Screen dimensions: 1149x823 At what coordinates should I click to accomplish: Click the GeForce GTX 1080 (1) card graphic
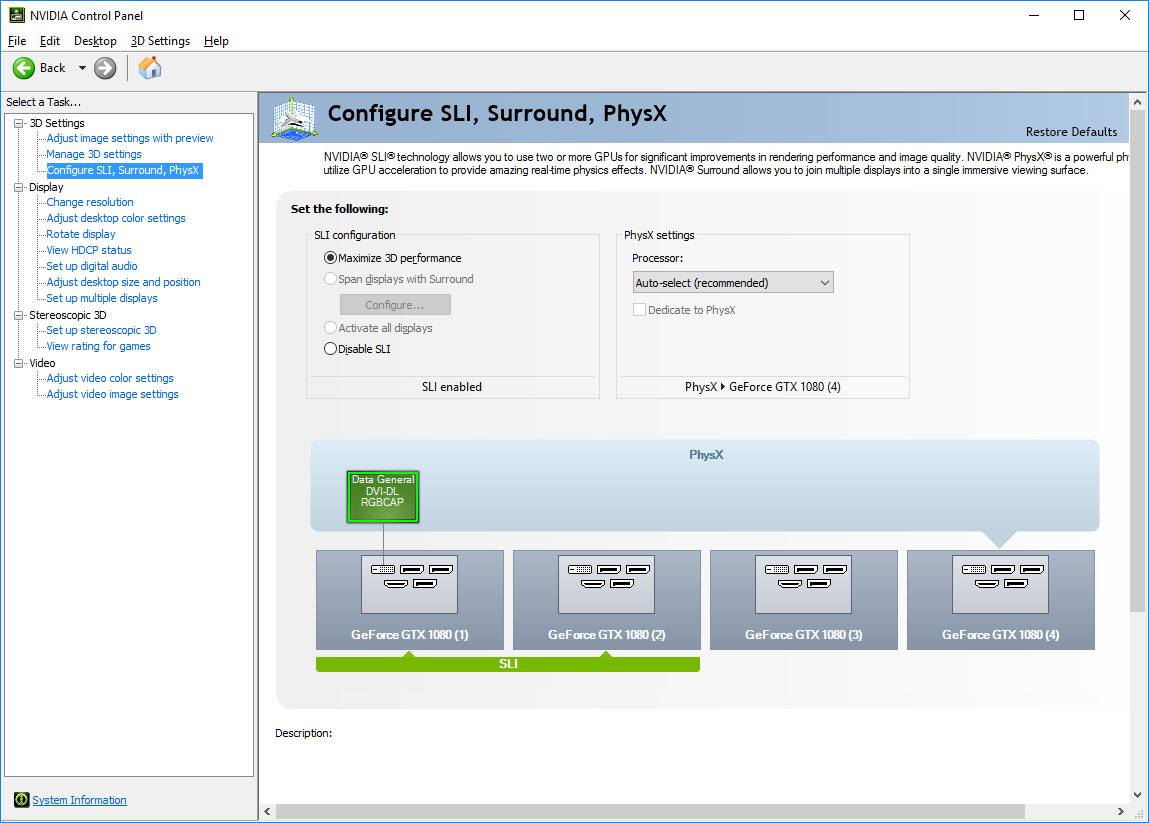[409, 584]
